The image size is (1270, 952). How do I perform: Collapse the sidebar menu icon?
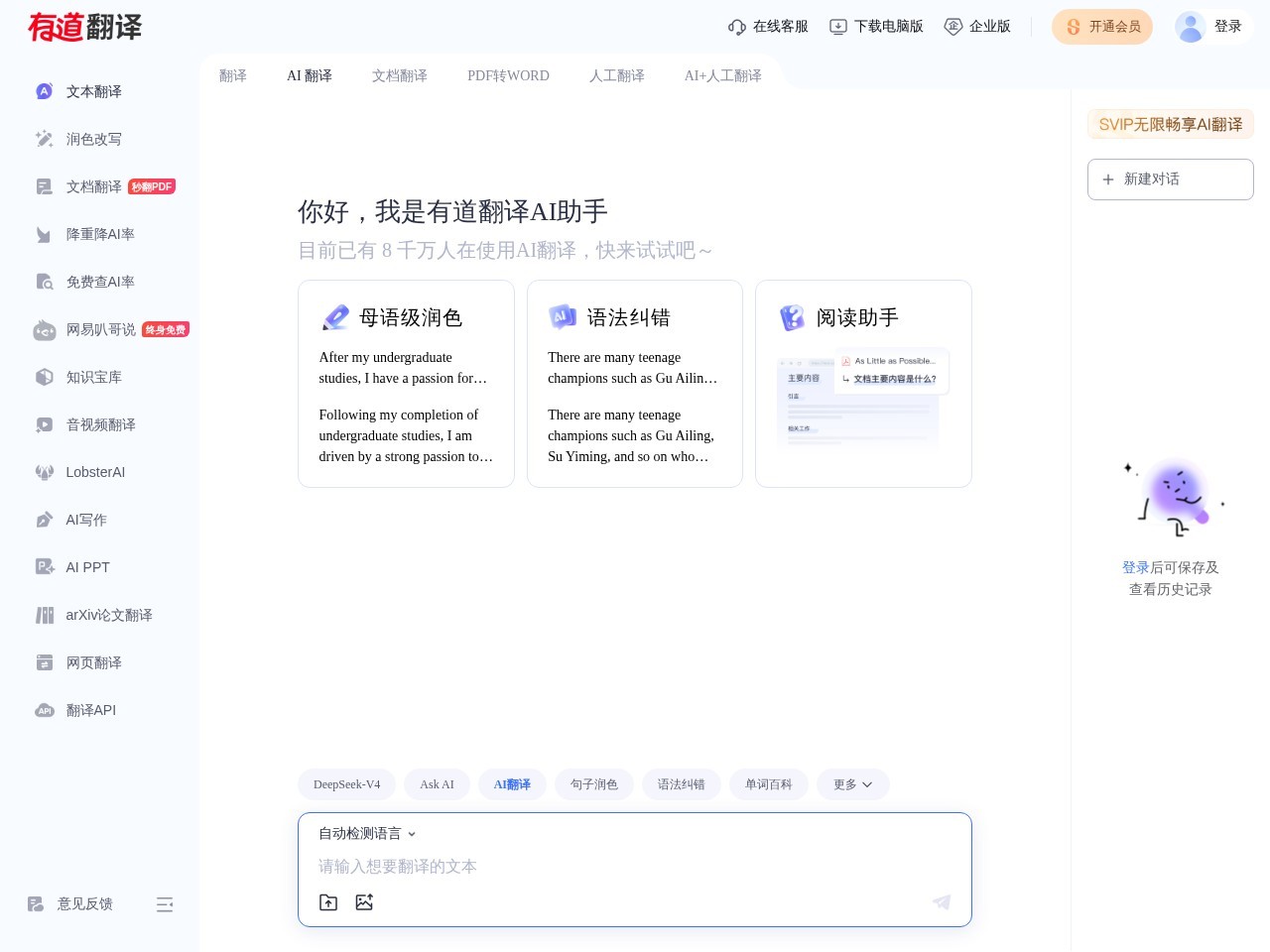point(165,904)
